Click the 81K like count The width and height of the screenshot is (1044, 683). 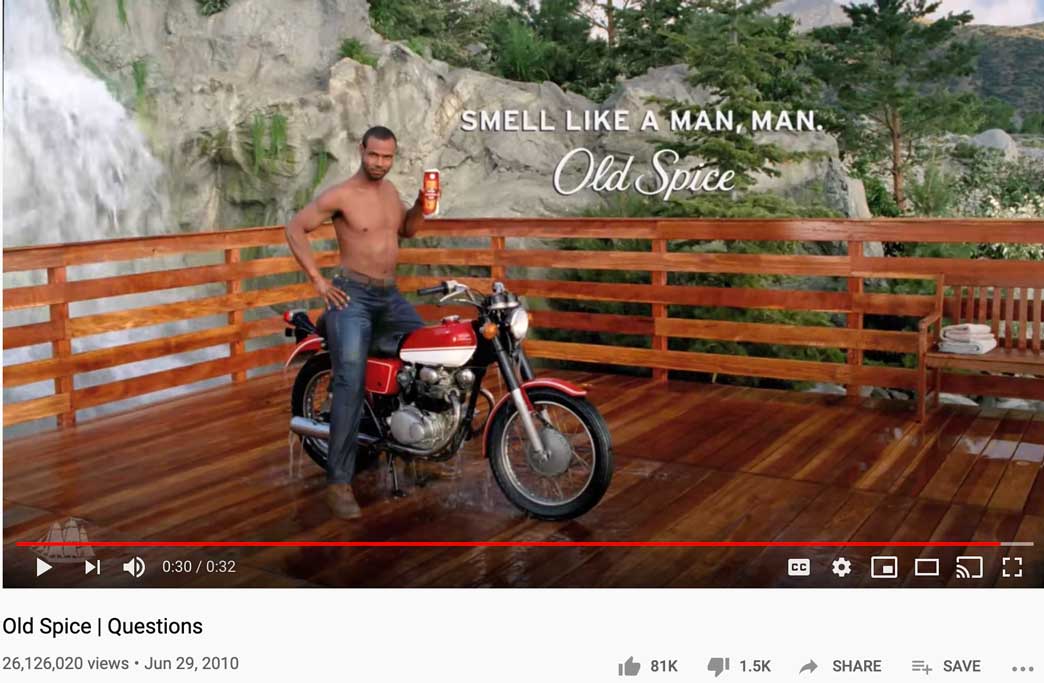663,666
